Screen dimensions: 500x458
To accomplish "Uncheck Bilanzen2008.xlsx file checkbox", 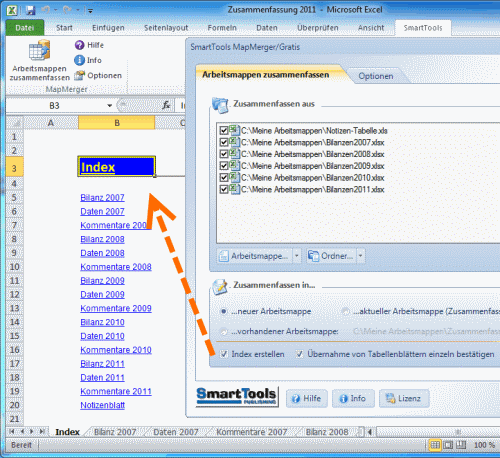I will [224, 154].
